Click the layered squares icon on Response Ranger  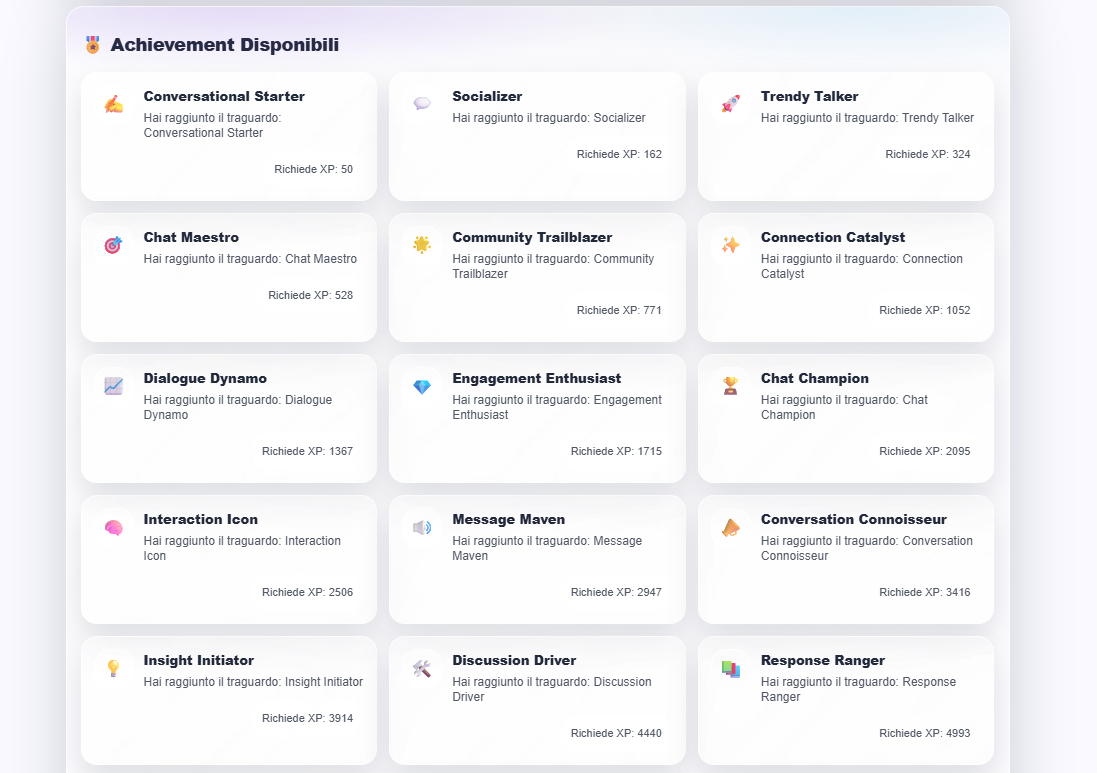click(730, 667)
